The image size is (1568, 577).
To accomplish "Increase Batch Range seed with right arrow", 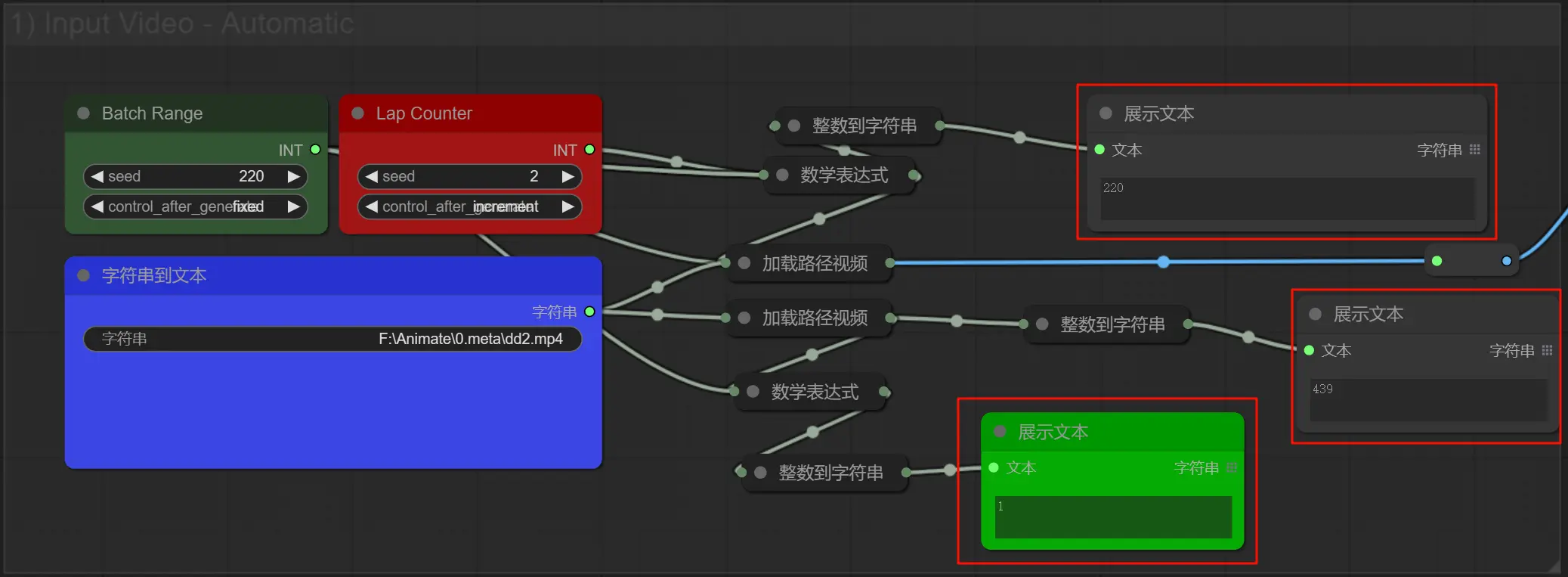I will pos(293,176).
